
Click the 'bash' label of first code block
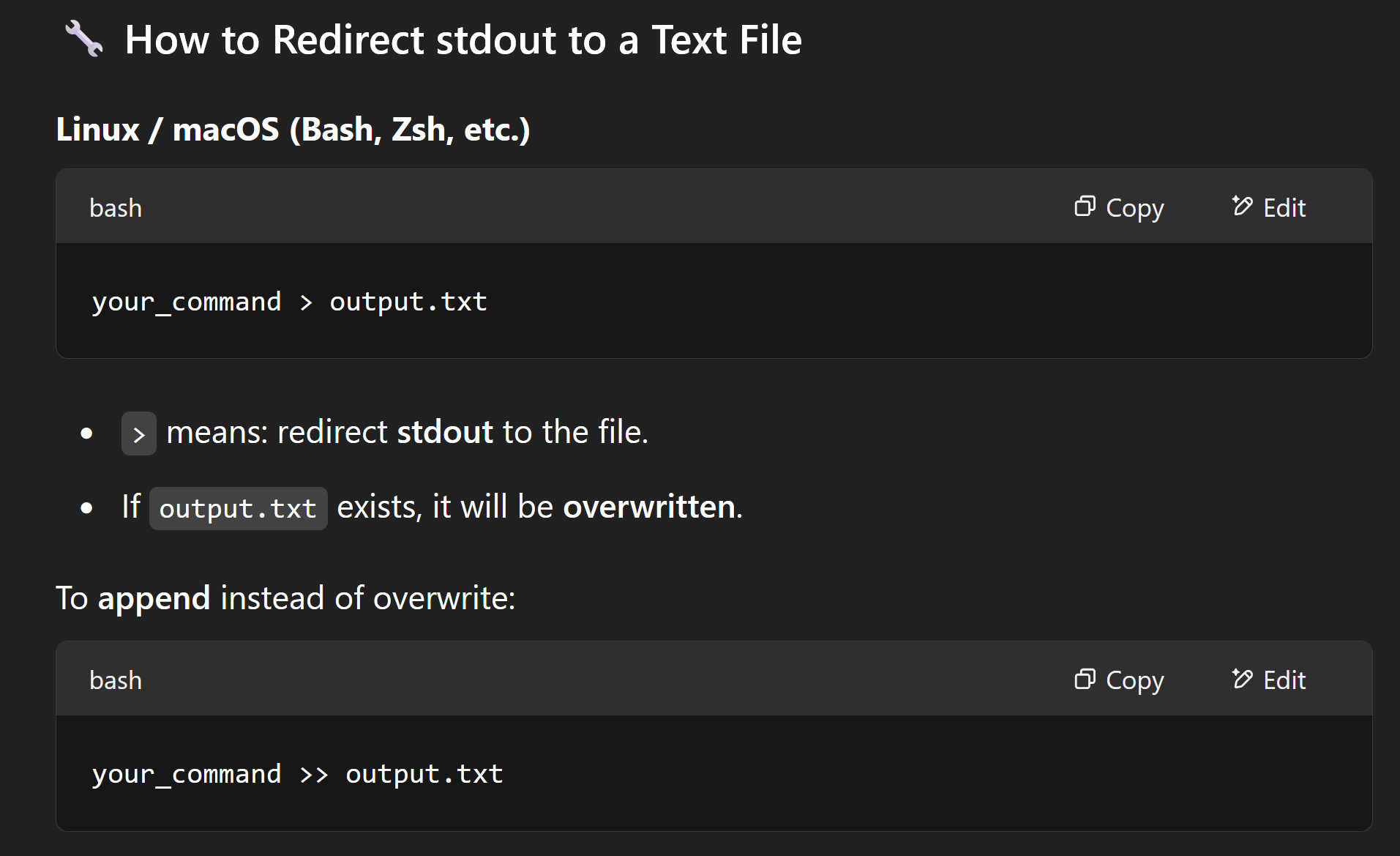pyautogui.click(x=116, y=208)
